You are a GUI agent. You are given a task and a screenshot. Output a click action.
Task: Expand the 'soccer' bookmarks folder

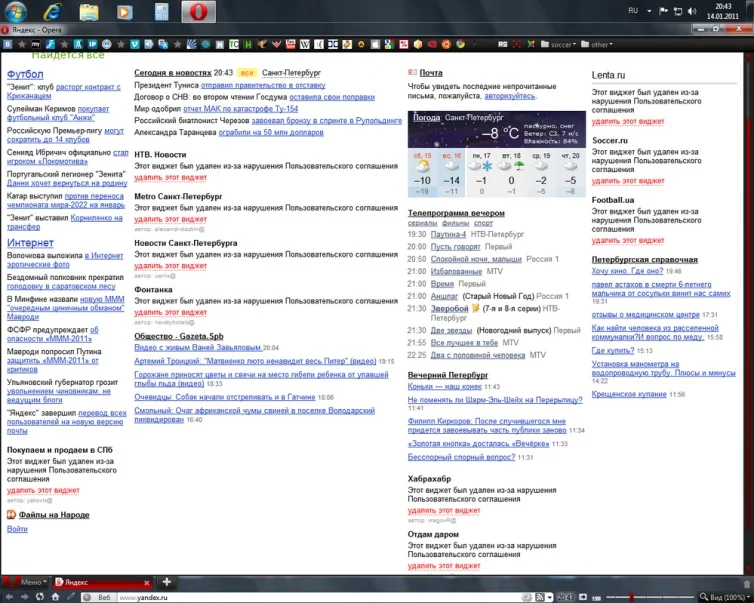pyautogui.click(x=561, y=45)
